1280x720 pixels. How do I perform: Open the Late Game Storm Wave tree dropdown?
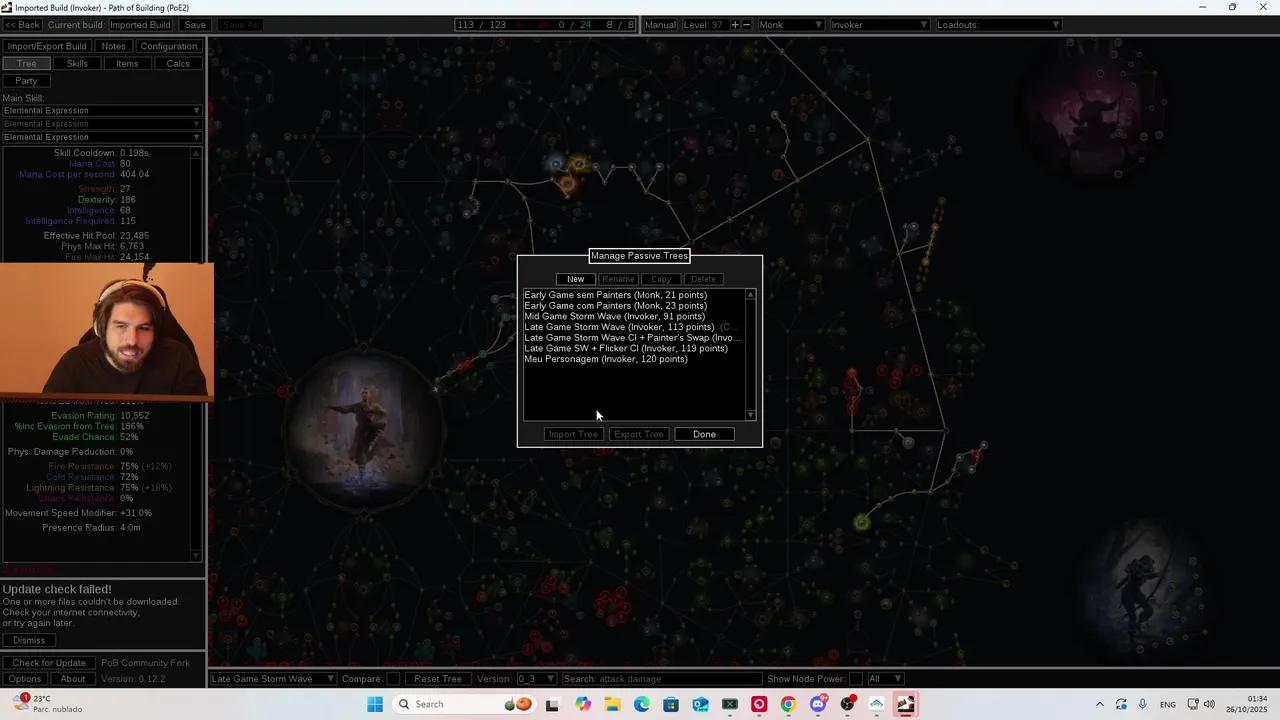[273, 679]
